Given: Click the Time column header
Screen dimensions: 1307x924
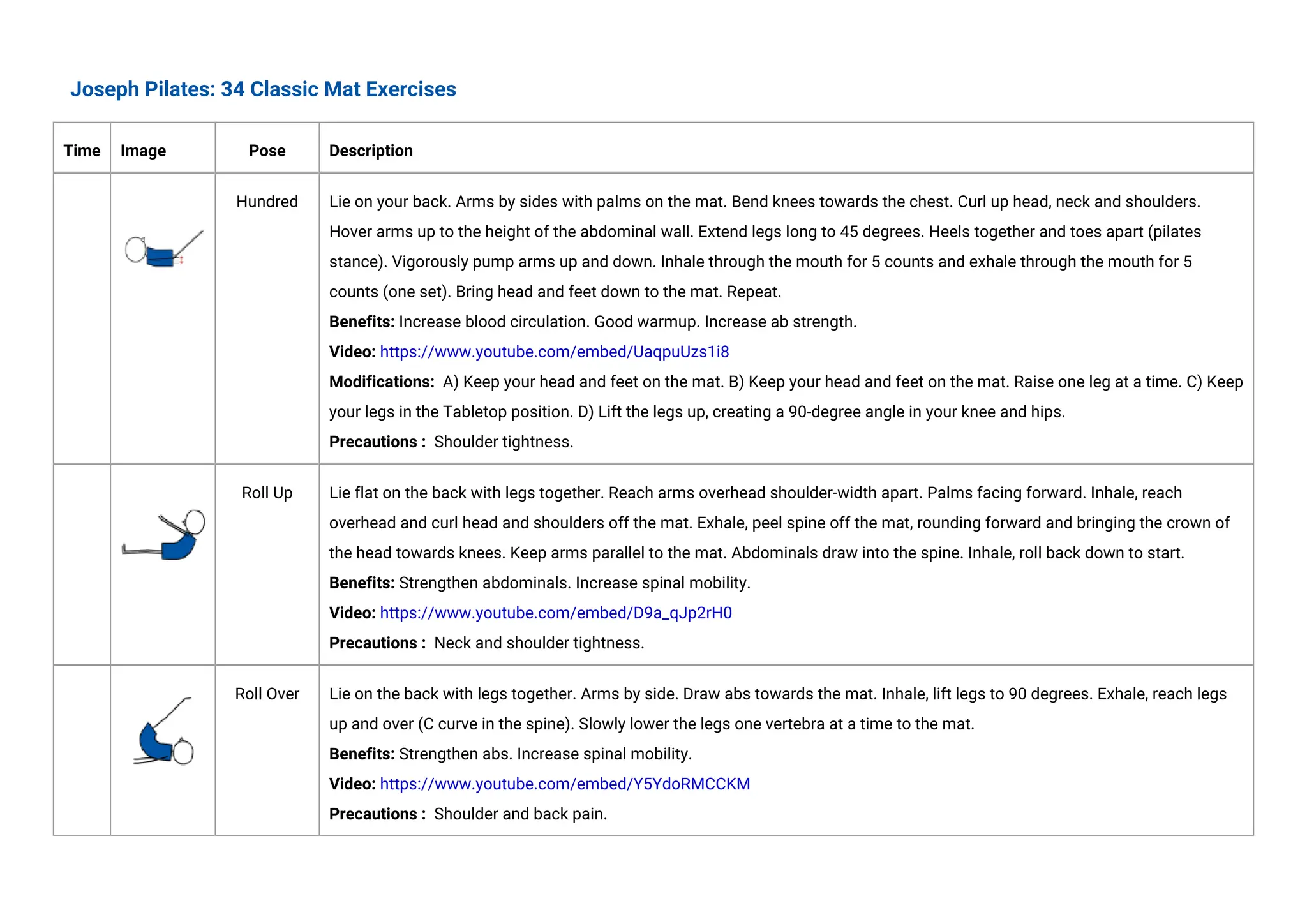Looking at the screenshot, I should coord(82,151).
